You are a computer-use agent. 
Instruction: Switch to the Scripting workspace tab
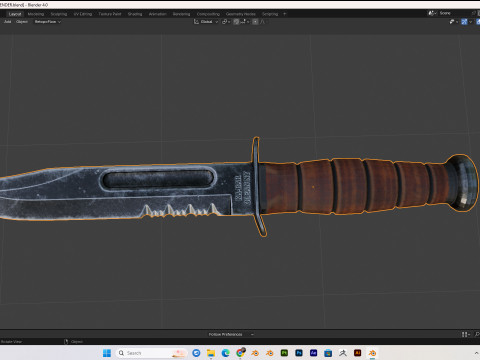click(270, 14)
